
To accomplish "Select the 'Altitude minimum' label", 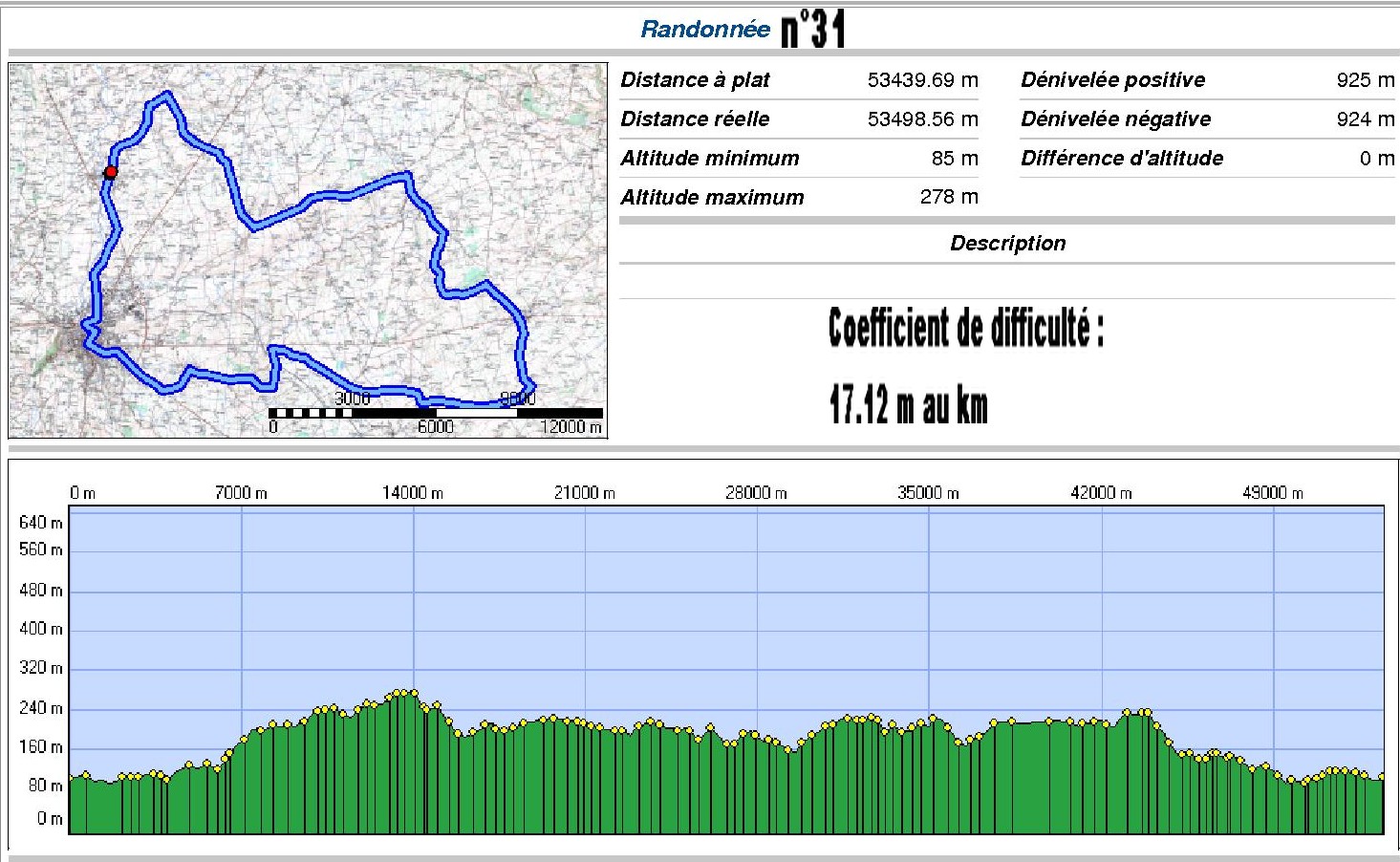I will pos(710,159).
